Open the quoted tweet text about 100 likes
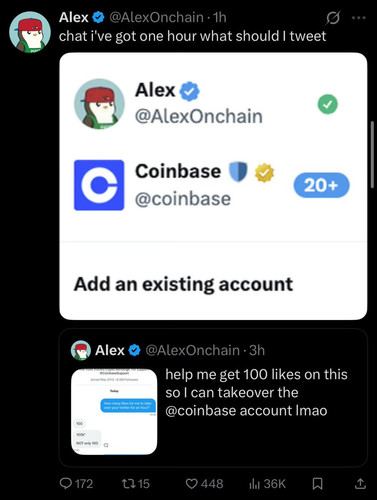The image size is (377, 500). coord(256,392)
